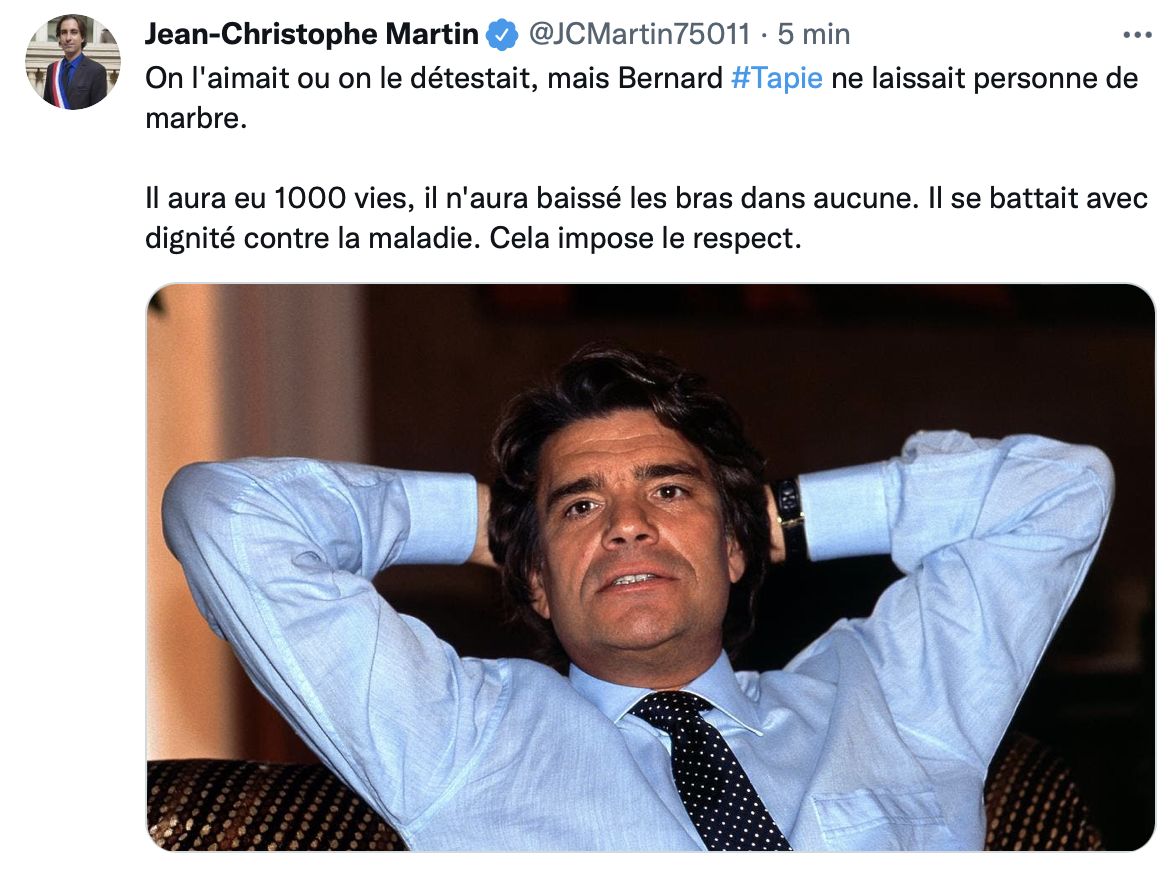Open Jean-Christophe Martin's profile avatar
1176x870 pixels.
pos(73,62)
